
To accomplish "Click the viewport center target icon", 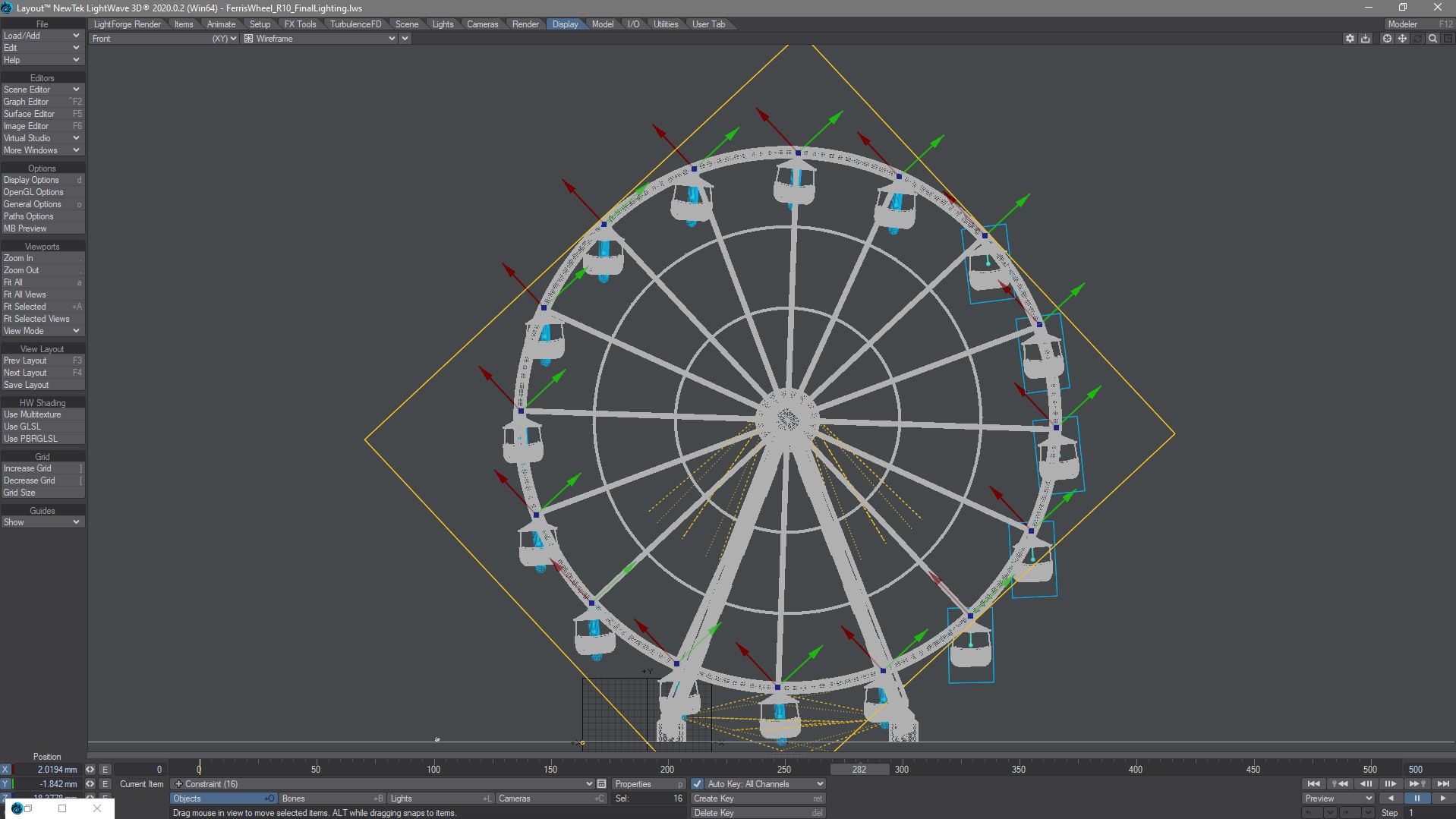I will [x=1387, y=39].
